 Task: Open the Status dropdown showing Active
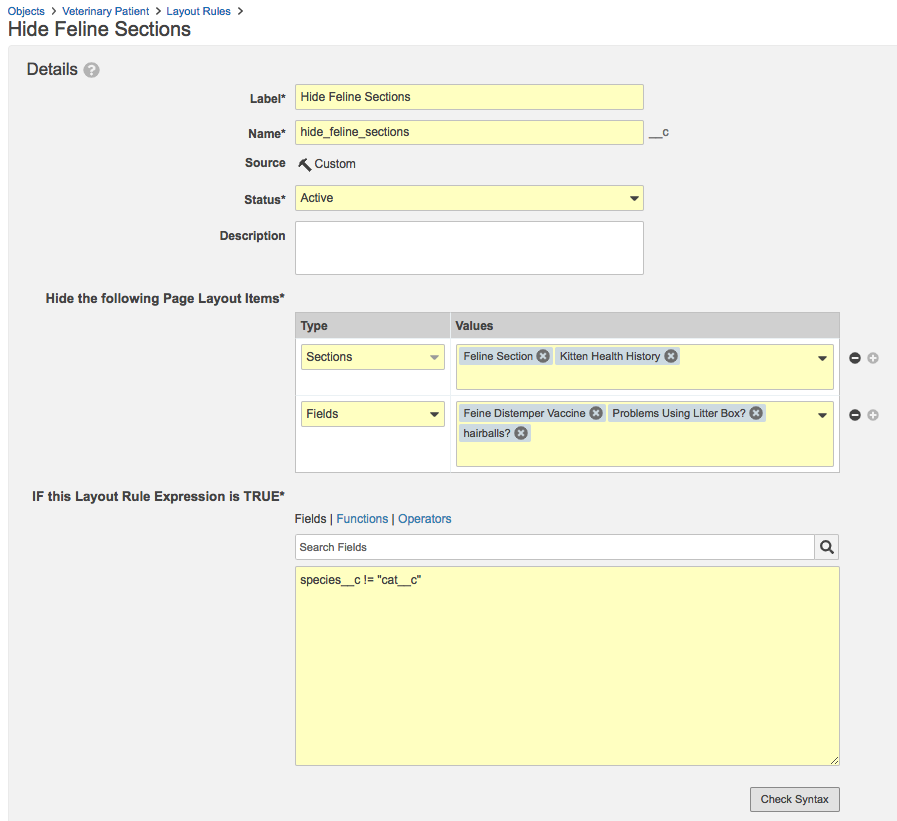click(x=469, y=198)
